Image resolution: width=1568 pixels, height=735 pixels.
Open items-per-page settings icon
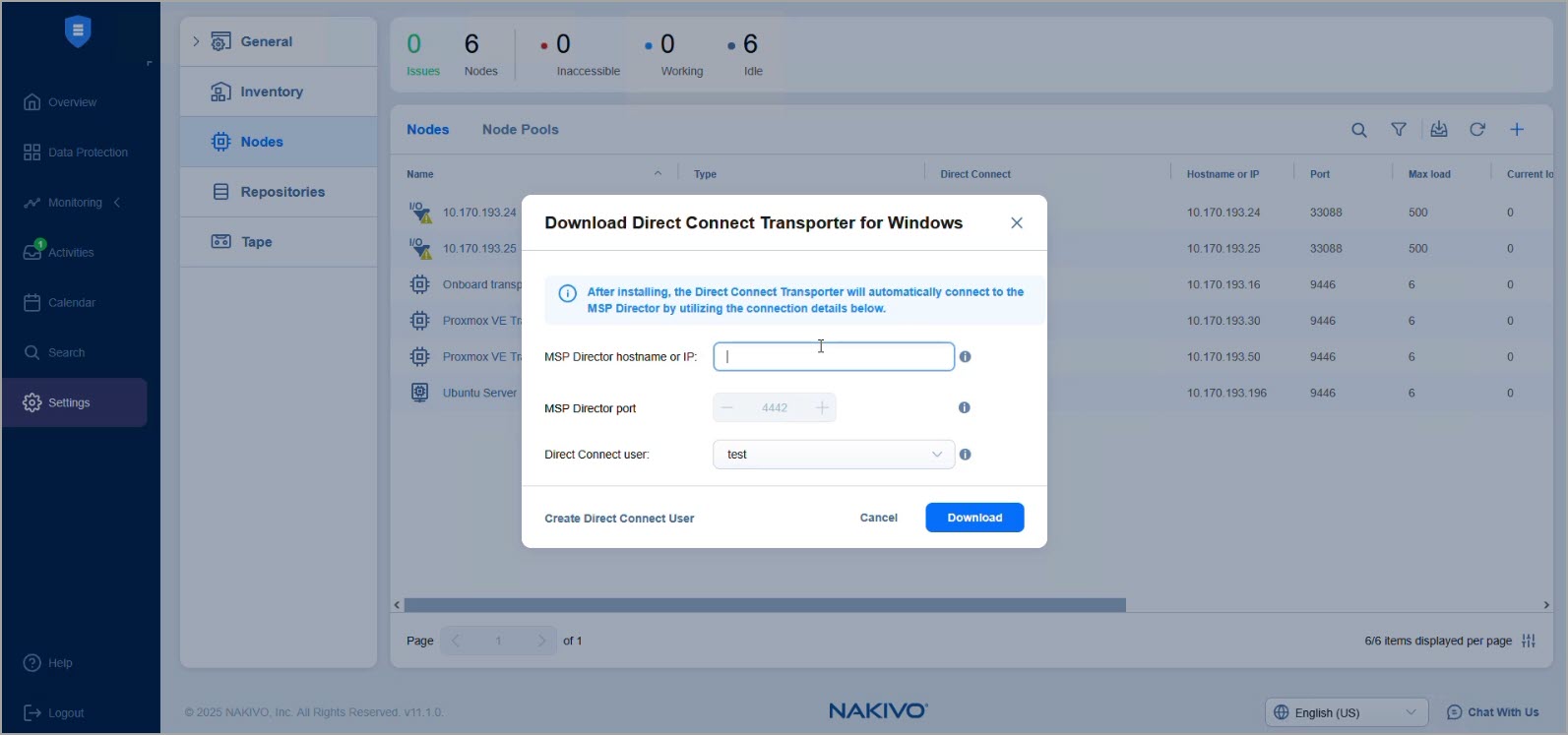coord(1529,641)
